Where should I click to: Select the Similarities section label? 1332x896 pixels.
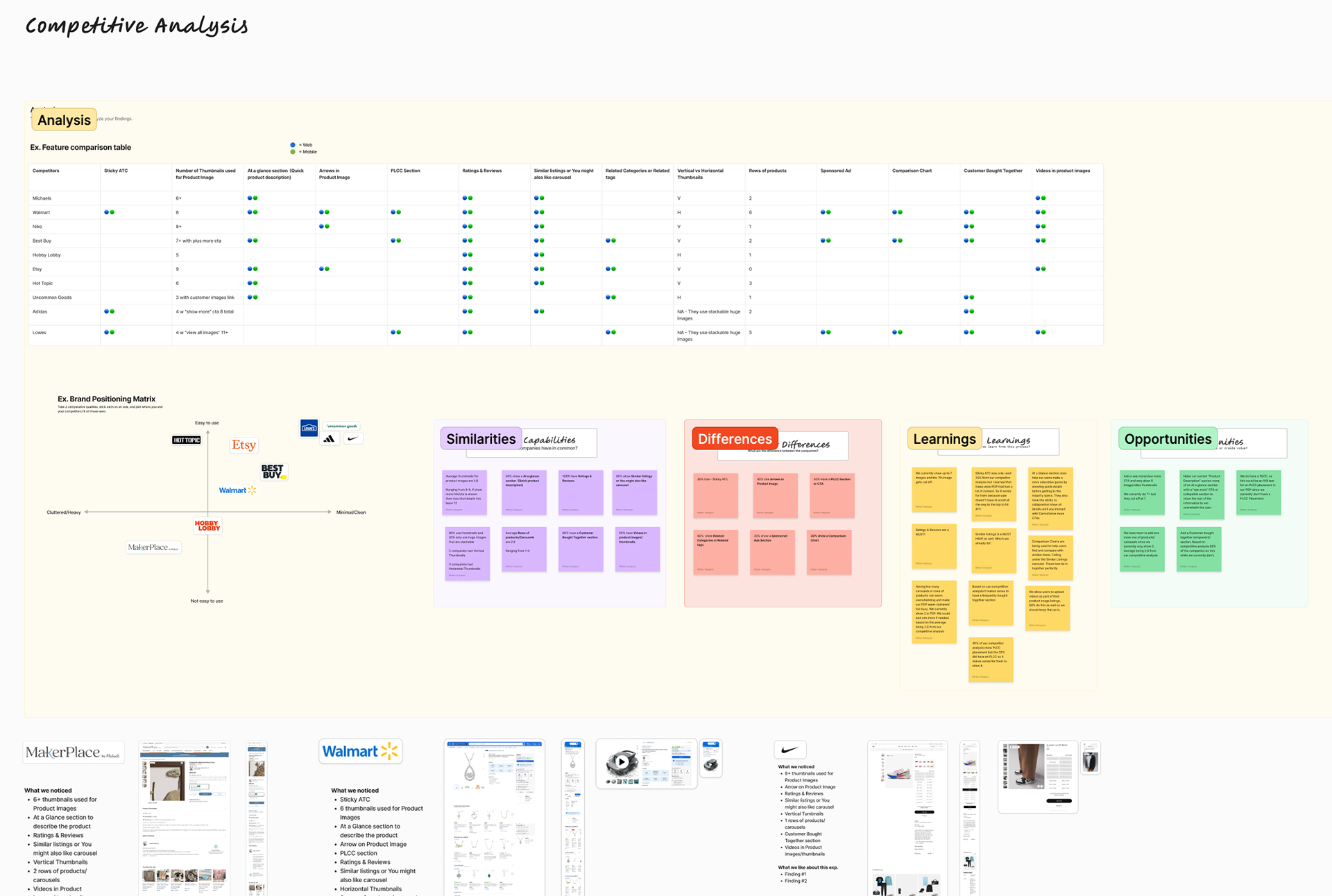tap(481, 439)
